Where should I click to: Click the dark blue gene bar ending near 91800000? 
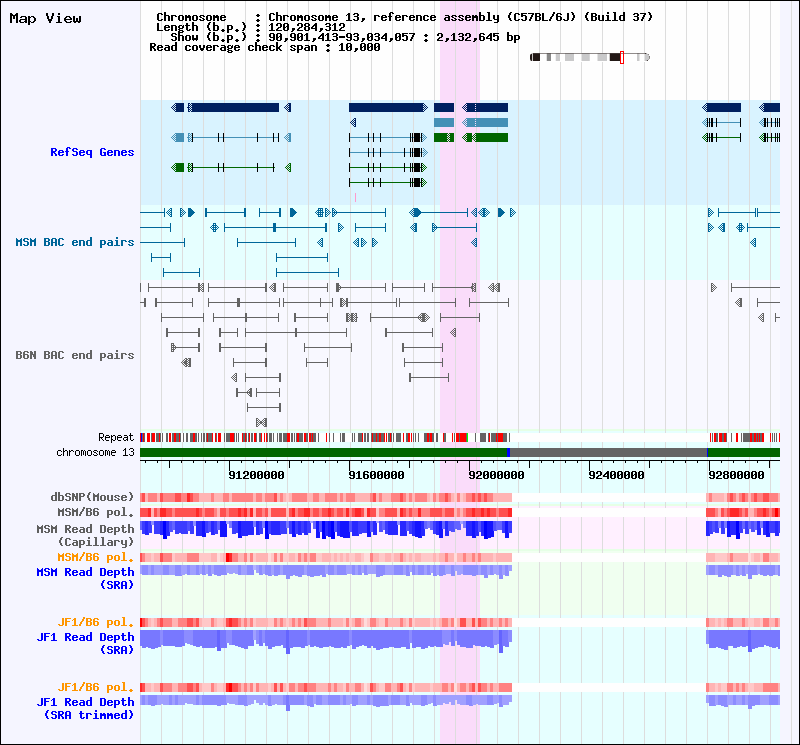pos(388,107)
